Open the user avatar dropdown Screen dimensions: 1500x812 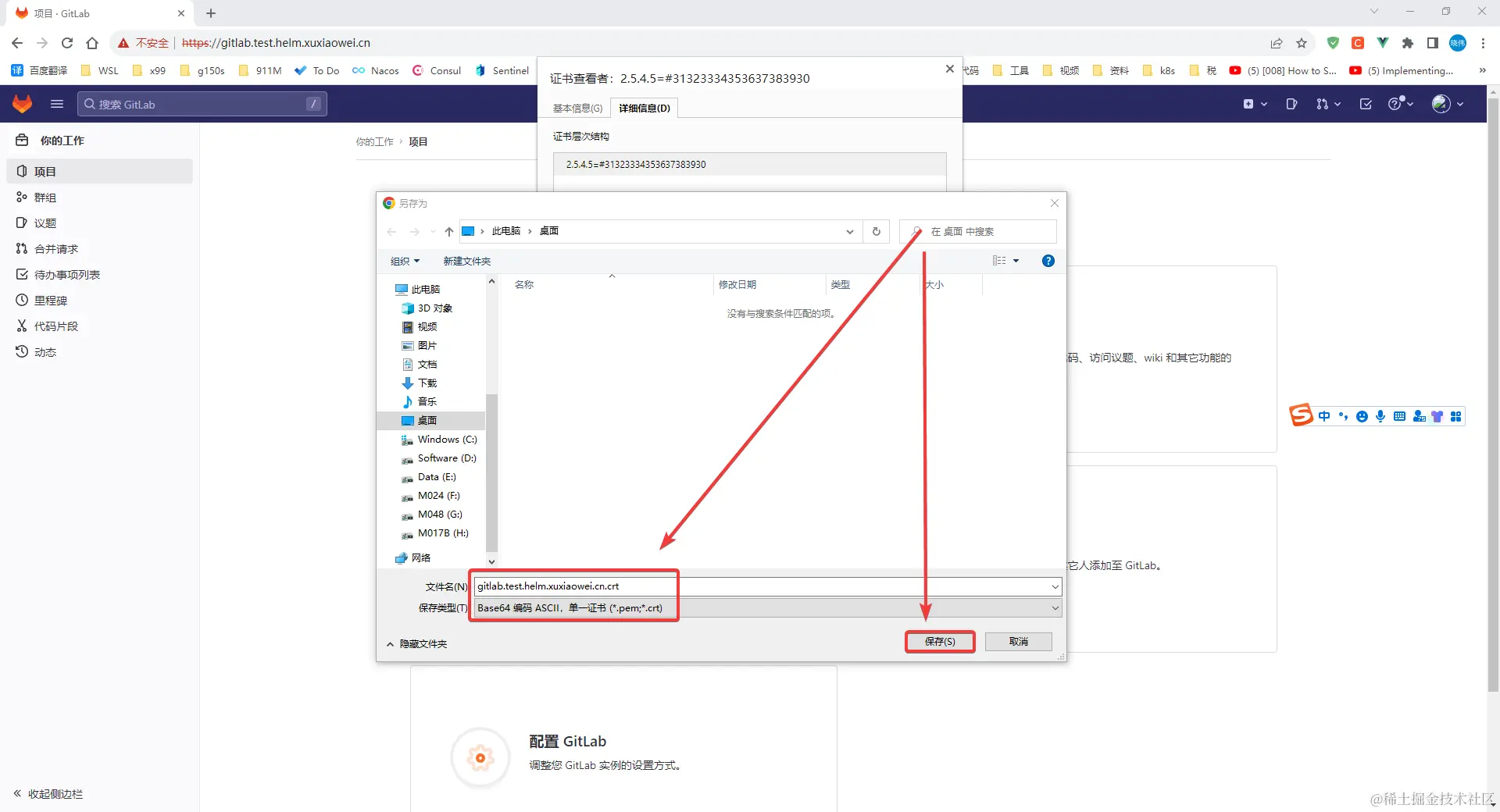[1447, 104]
